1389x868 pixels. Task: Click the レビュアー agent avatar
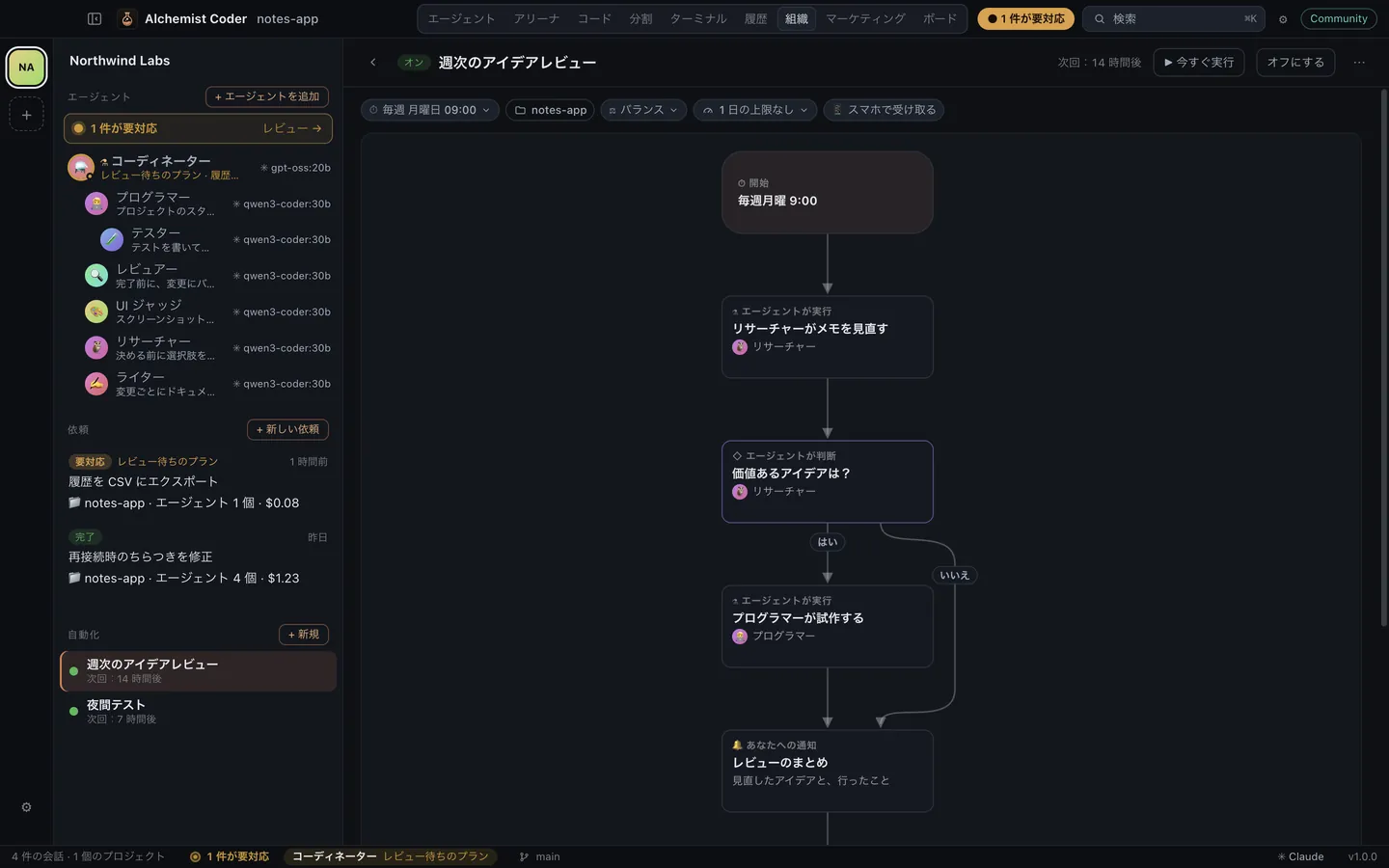tap(96, 276)
